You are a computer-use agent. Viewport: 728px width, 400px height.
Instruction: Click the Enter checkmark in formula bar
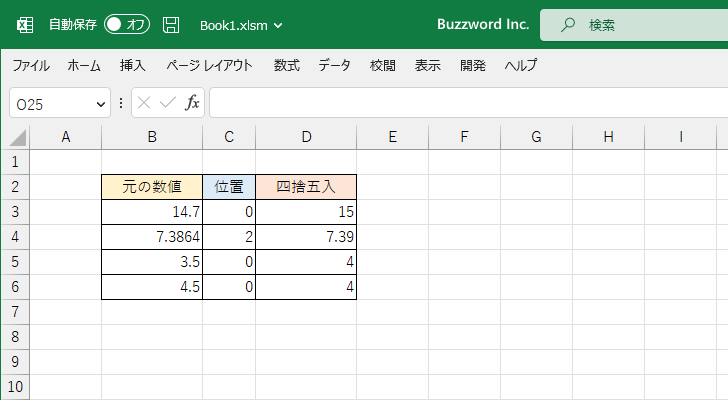168,103
